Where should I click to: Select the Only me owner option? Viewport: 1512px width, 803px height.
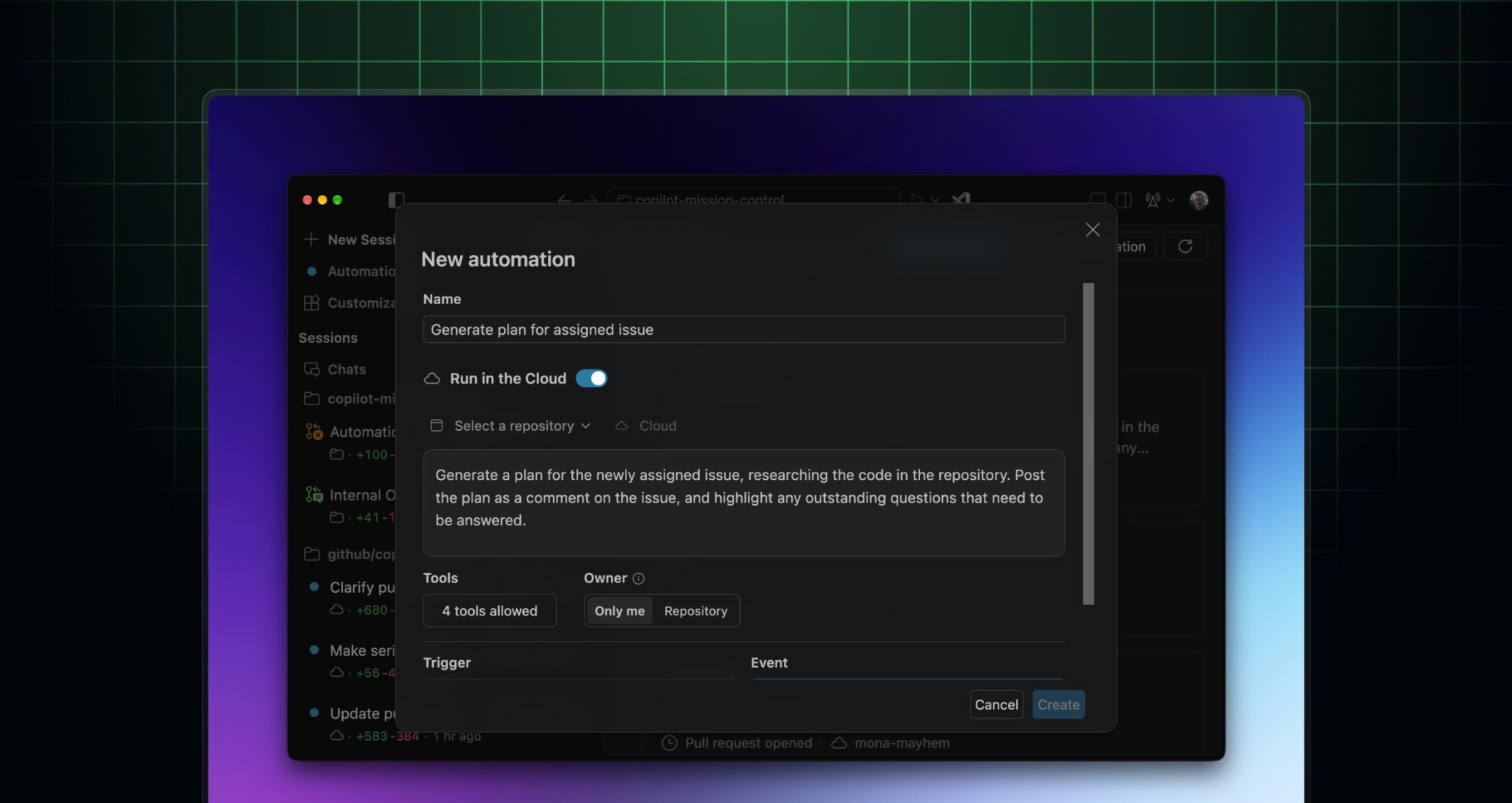coord(619,611)
